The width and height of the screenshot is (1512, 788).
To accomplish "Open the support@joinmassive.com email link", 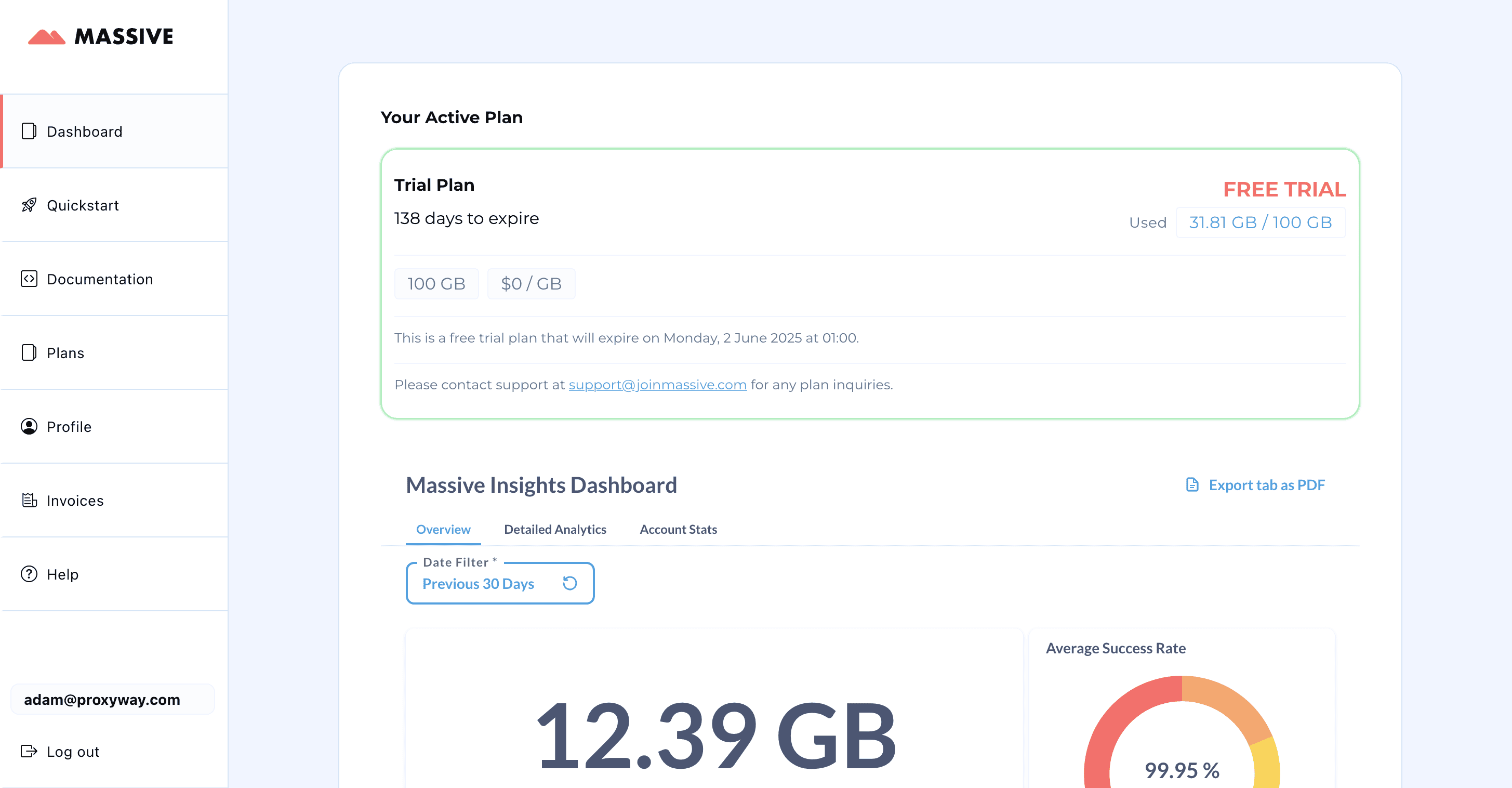I will 657,385.
